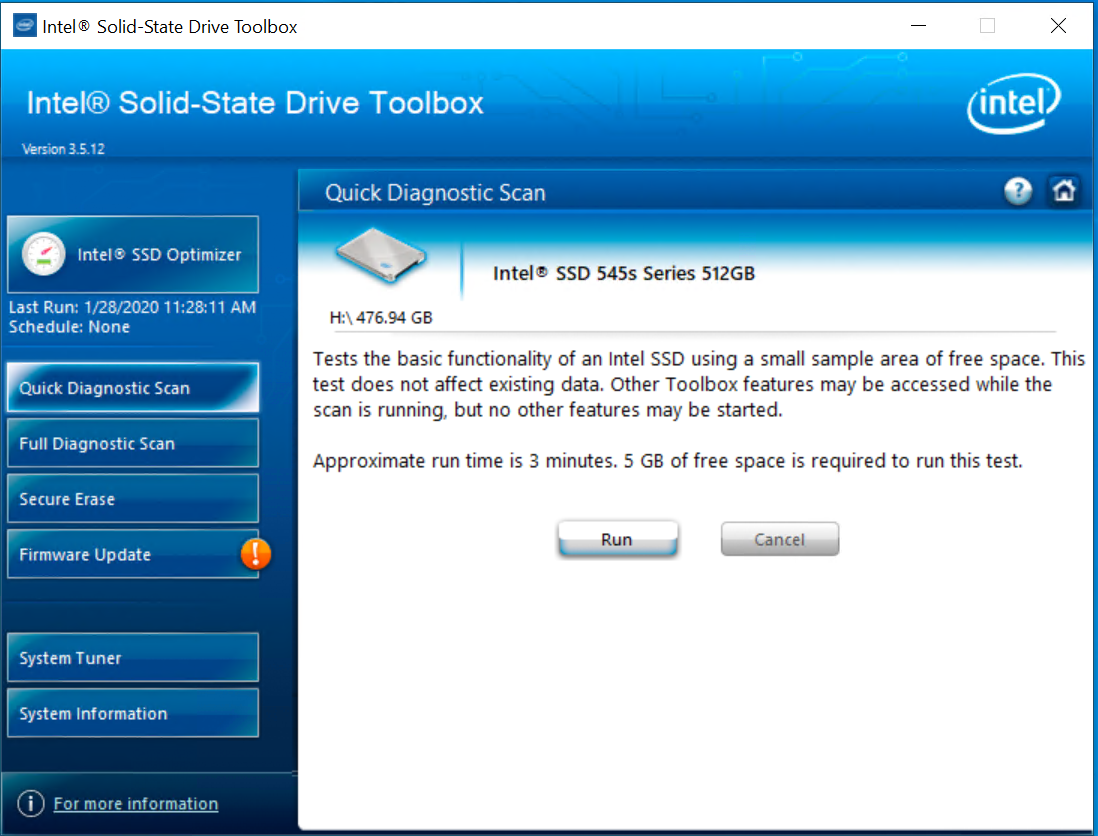Click the orange warning icon on Firmware Update
Viewport: 1098px width, 836px height.
255,553
